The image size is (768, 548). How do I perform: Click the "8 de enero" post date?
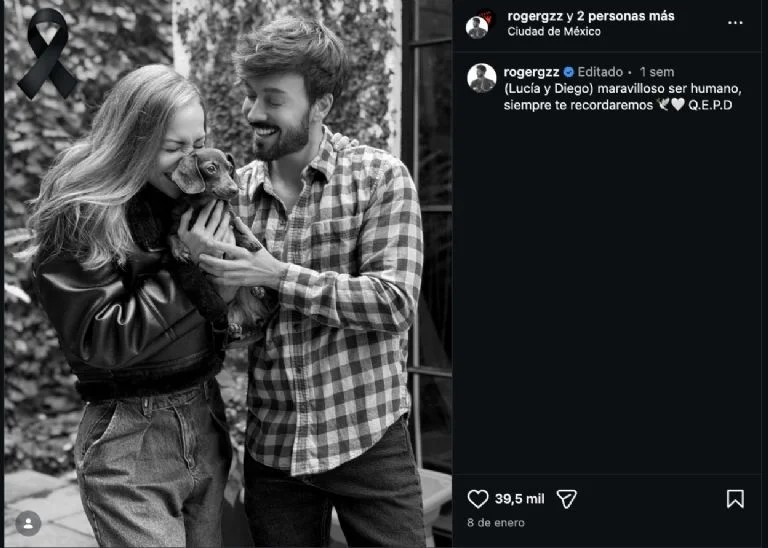[496, 524]
